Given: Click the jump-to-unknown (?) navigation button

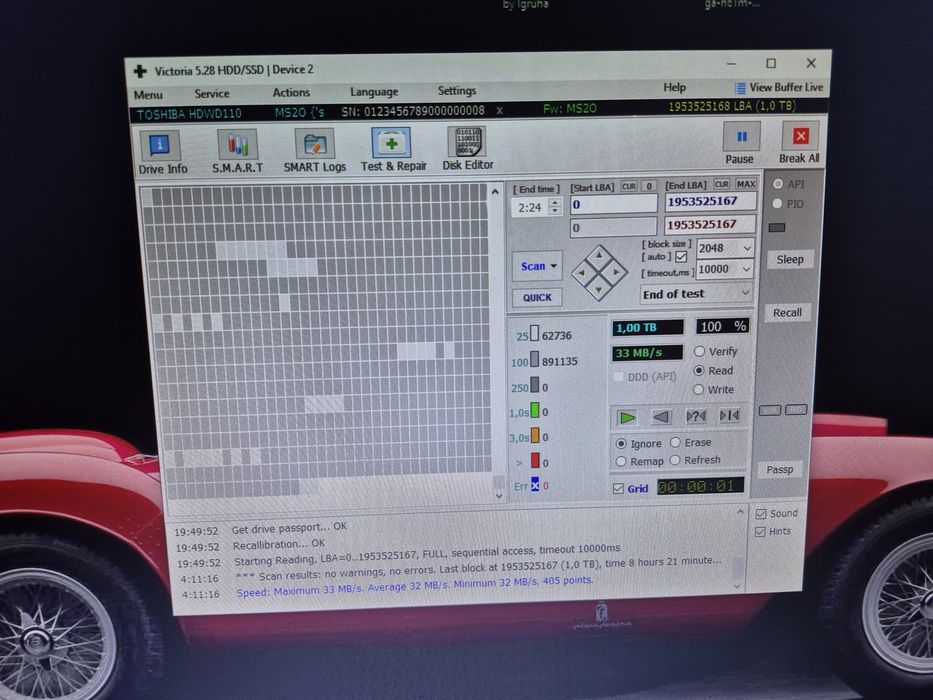Looking at the screenshot, I should pyautogui.click(x=696, y=416).
